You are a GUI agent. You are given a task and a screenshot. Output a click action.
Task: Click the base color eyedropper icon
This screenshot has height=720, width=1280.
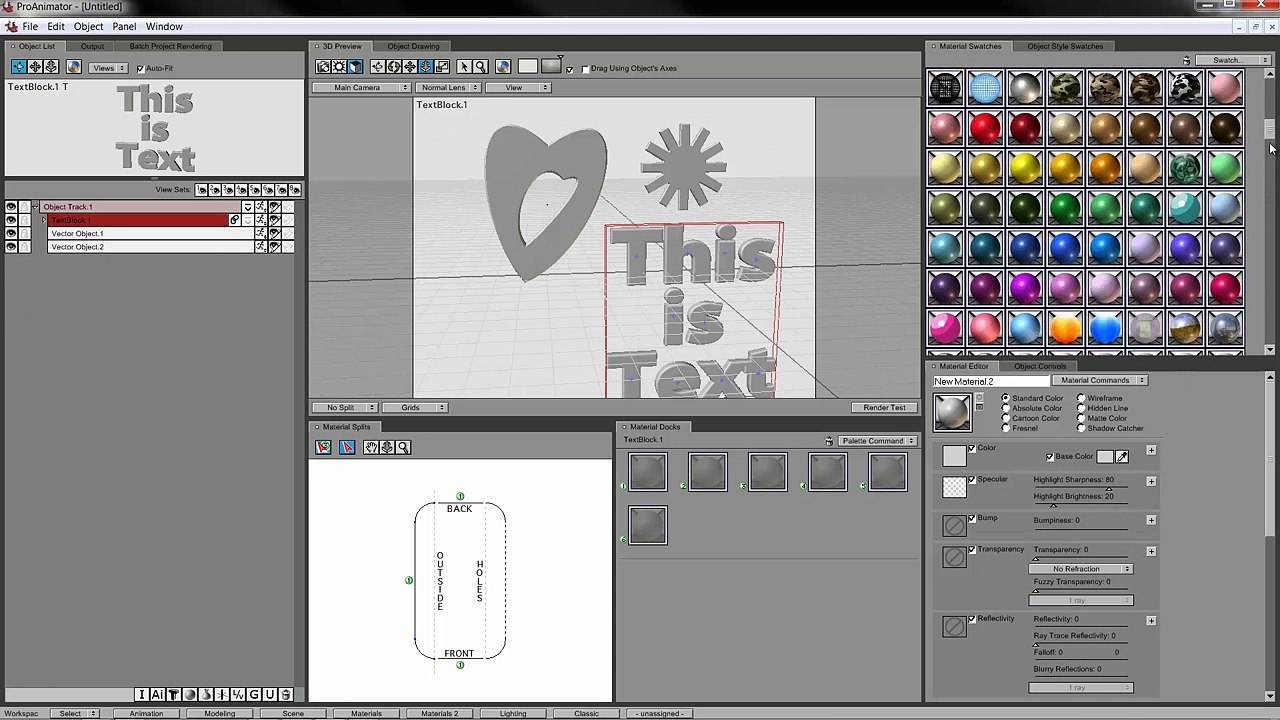tap(1122, 457)
